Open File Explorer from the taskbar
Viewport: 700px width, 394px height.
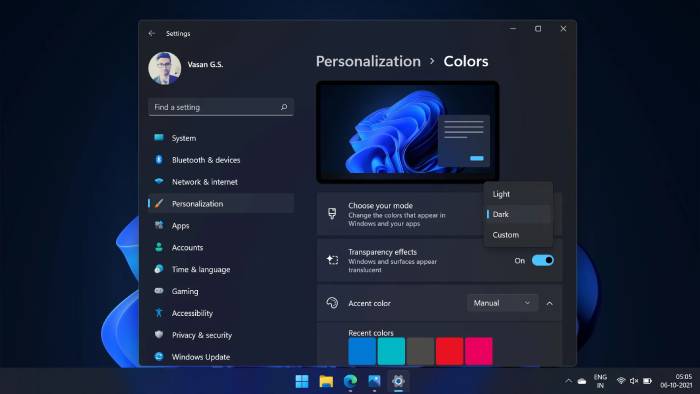(326, 382)
